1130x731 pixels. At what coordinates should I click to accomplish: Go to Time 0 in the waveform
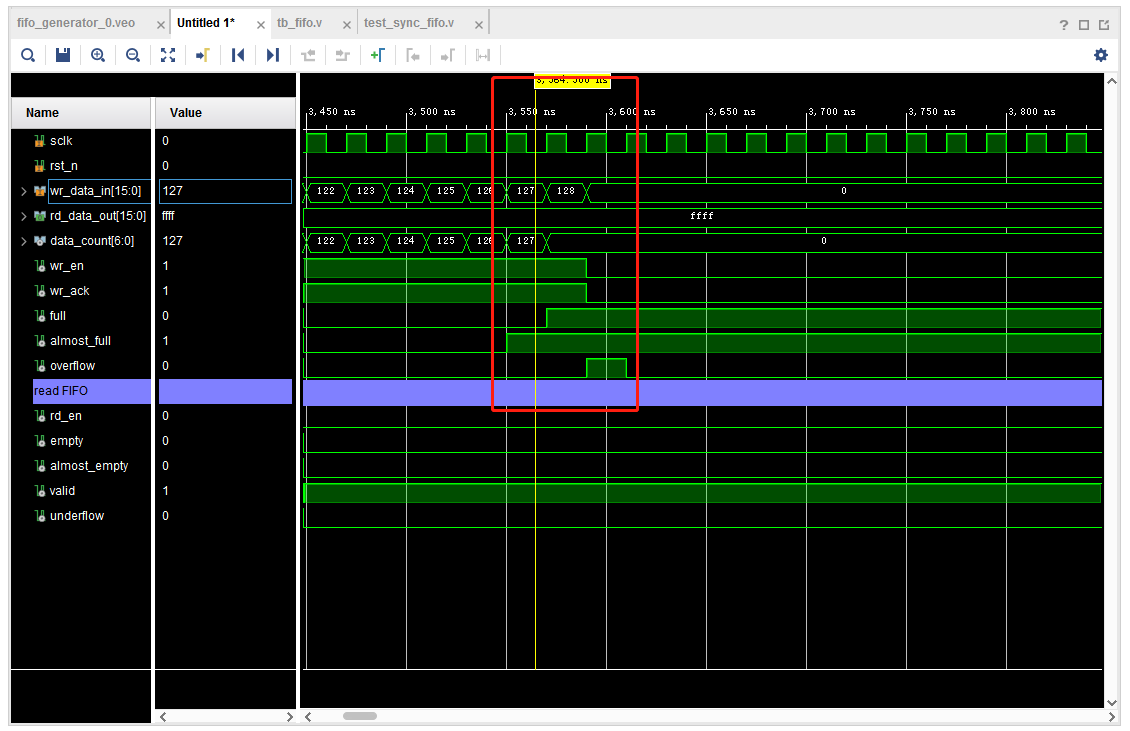pos(237,55)
